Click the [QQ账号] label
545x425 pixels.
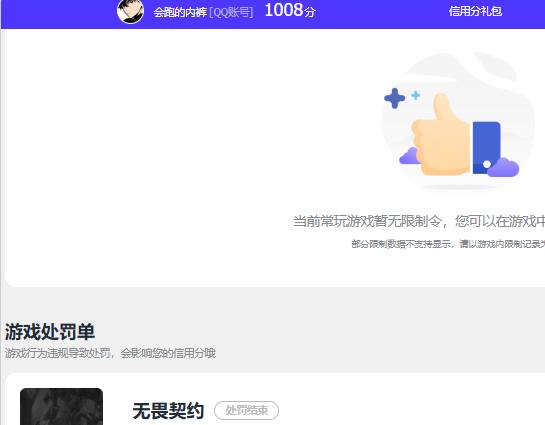click(x=231, y=13)
